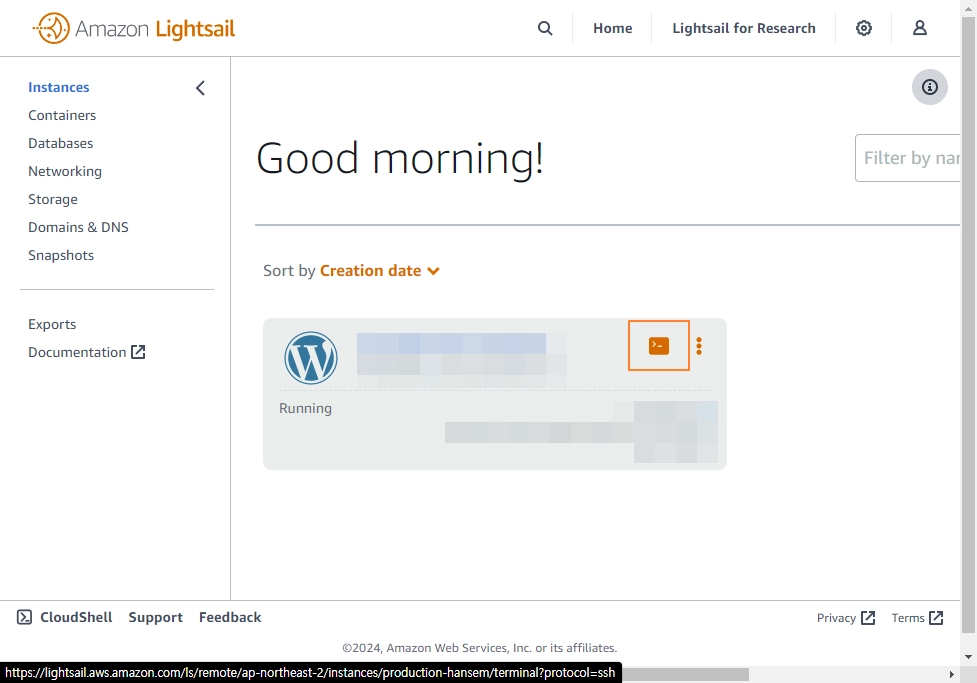Select Snapshots in the sidebar

point(61,256)
